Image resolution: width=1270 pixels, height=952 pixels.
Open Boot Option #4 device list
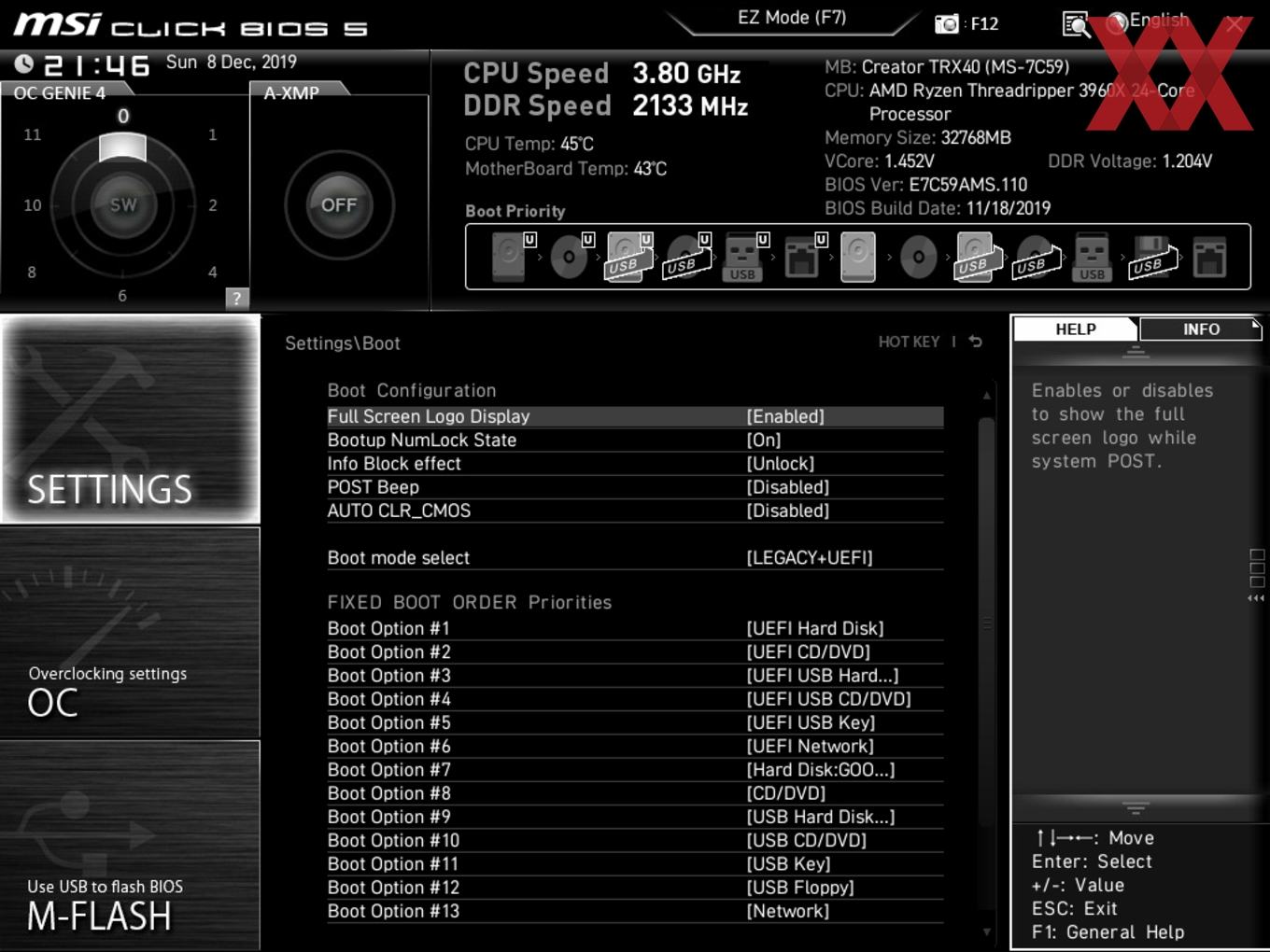[x=635, y=699]
